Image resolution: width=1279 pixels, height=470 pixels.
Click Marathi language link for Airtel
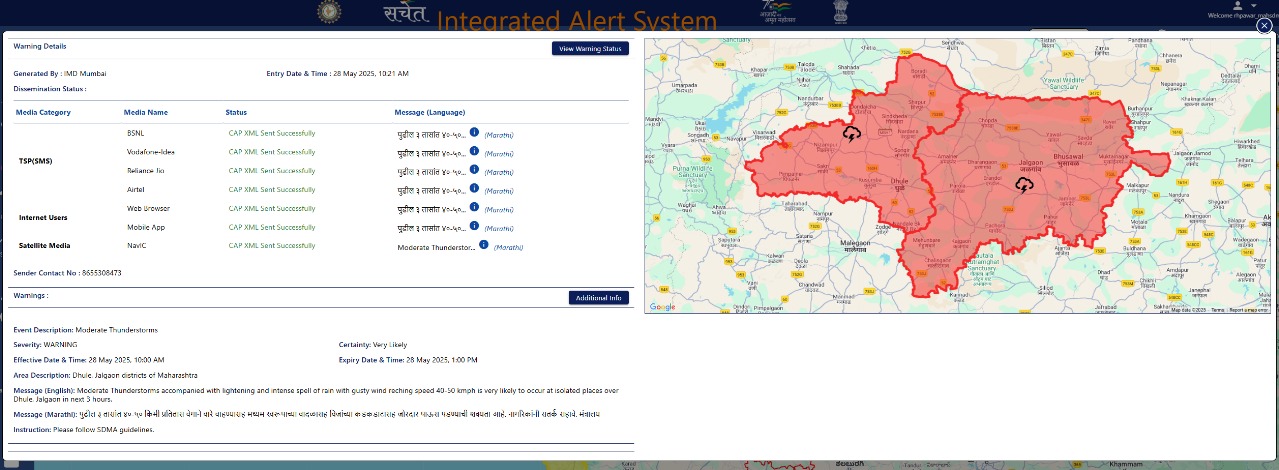499,191
